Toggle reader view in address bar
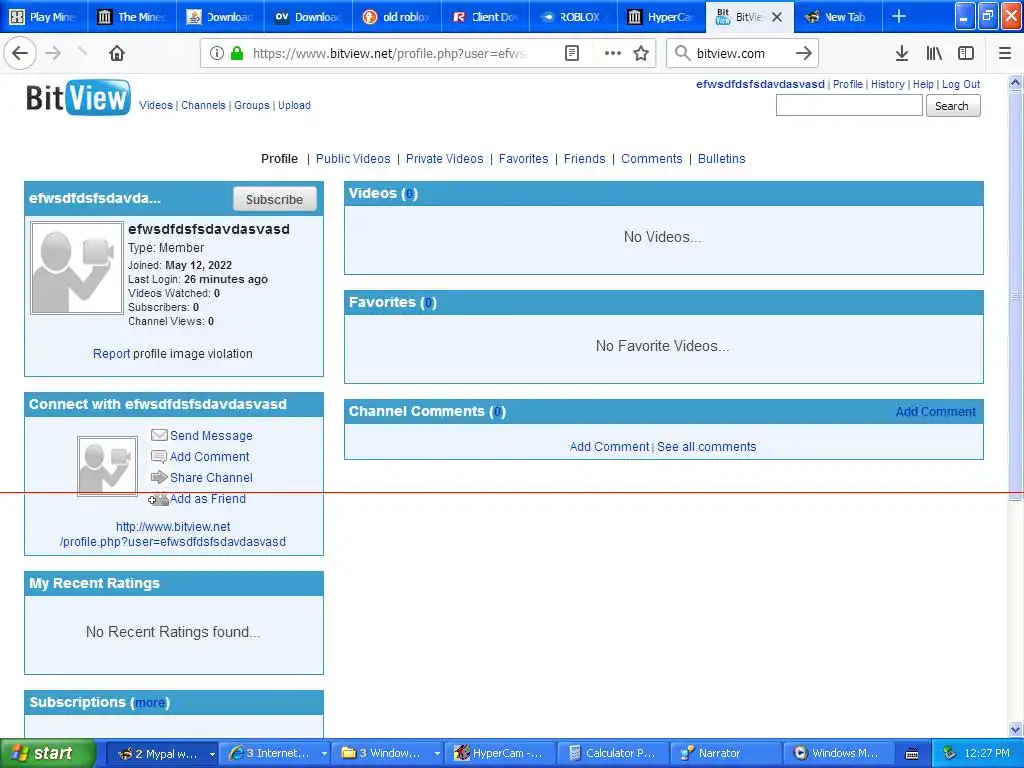Viewport: 1024px width, 768px height. click(571, 54)
